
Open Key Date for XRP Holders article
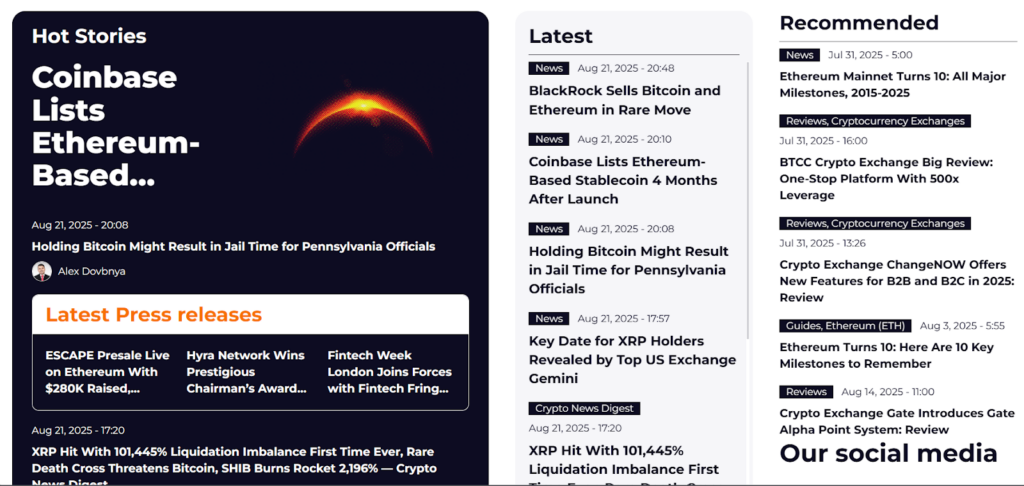pos(632,360)
